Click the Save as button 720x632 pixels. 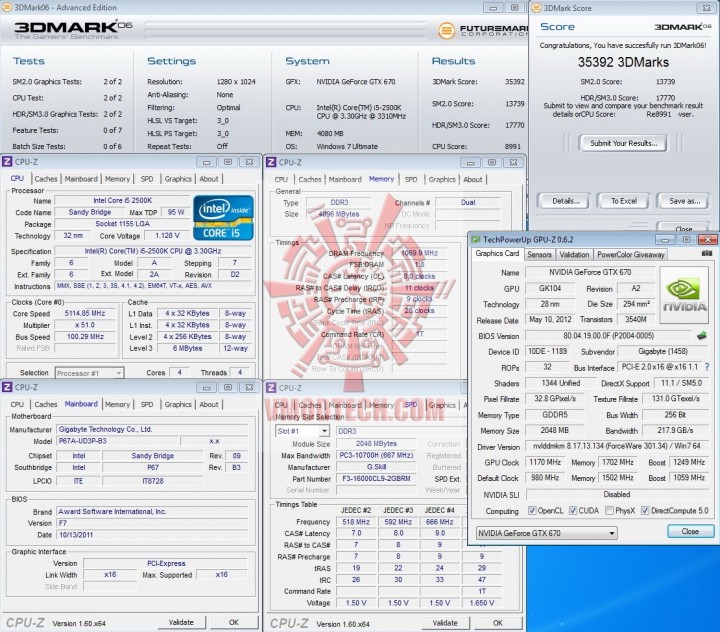click(684, 201)
